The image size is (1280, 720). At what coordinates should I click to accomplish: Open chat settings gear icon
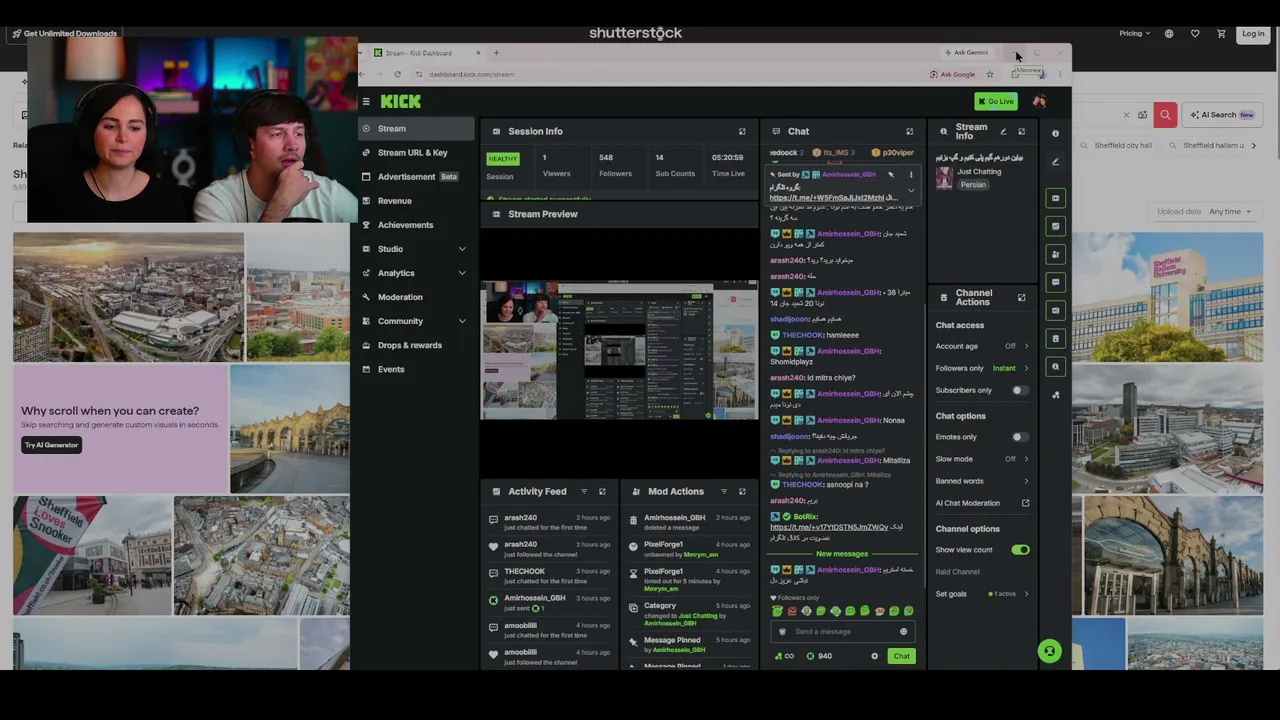click(874, 656)
